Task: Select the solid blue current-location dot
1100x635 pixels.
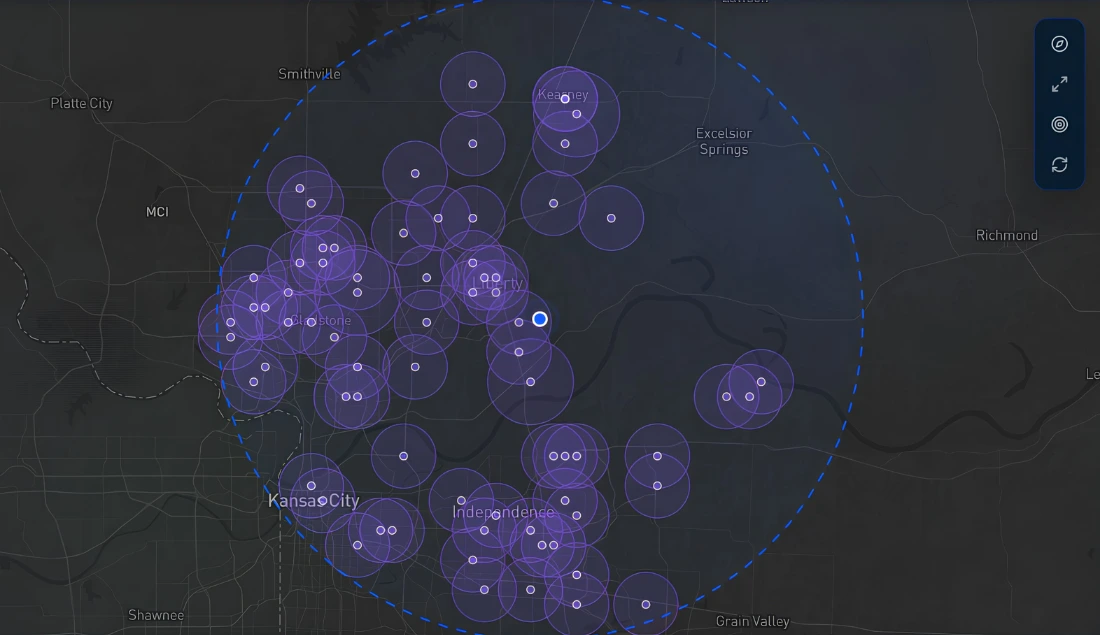Action: click(539, 319)
